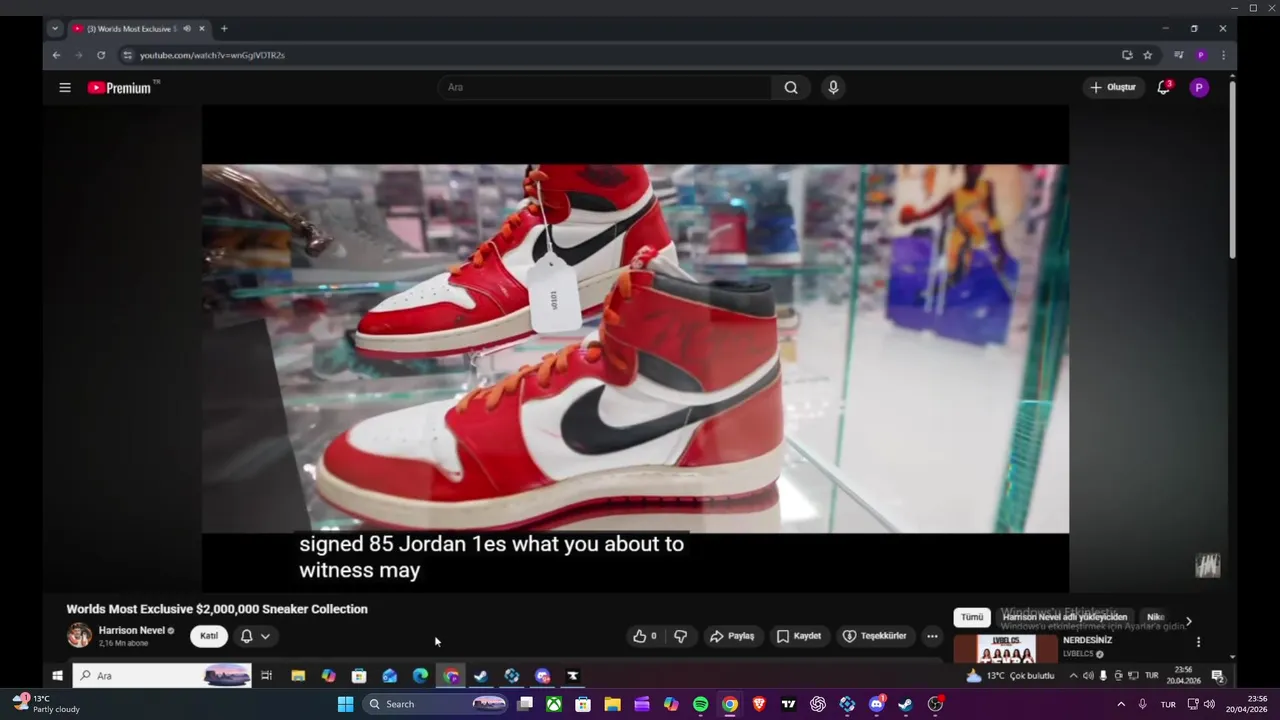Open the YouTube guide hamburger menu
Image resolution: width=1280 pixels, height=720 pixels.
click(x=65, y=88)
